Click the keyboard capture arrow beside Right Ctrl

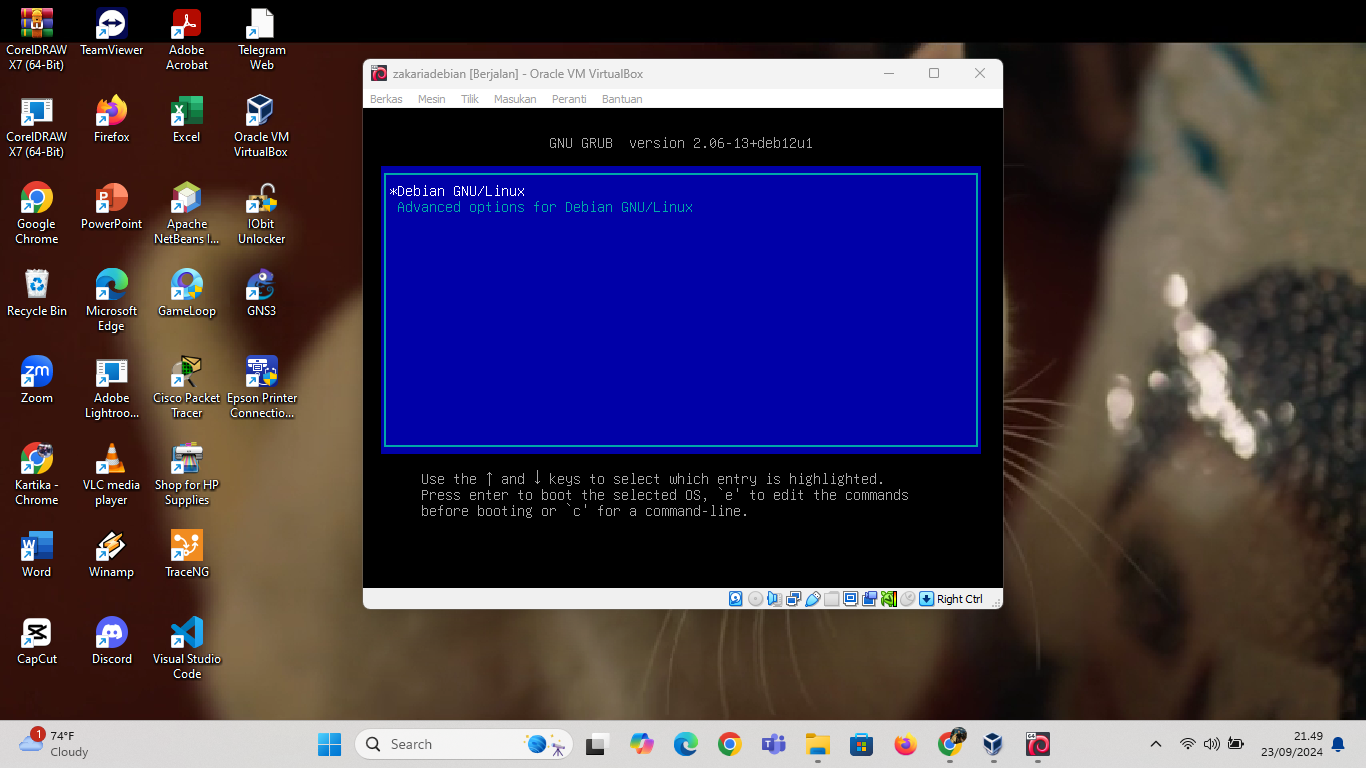[x=926, y=599]
